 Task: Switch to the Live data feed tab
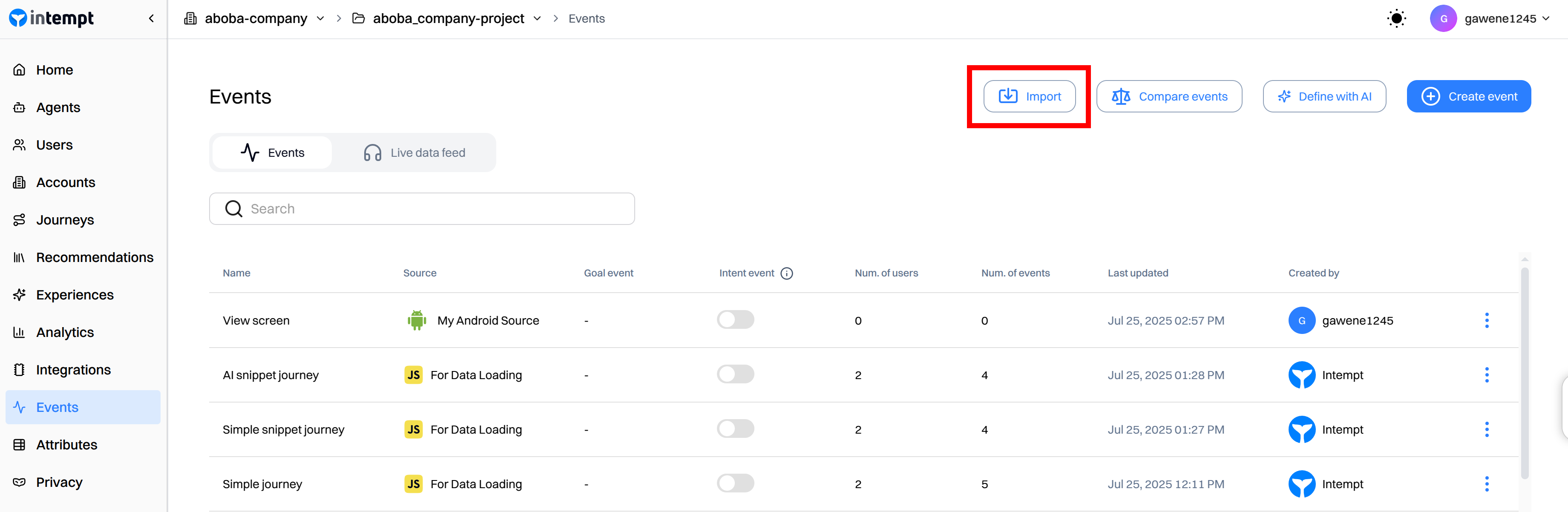click(x=414, y=153)
